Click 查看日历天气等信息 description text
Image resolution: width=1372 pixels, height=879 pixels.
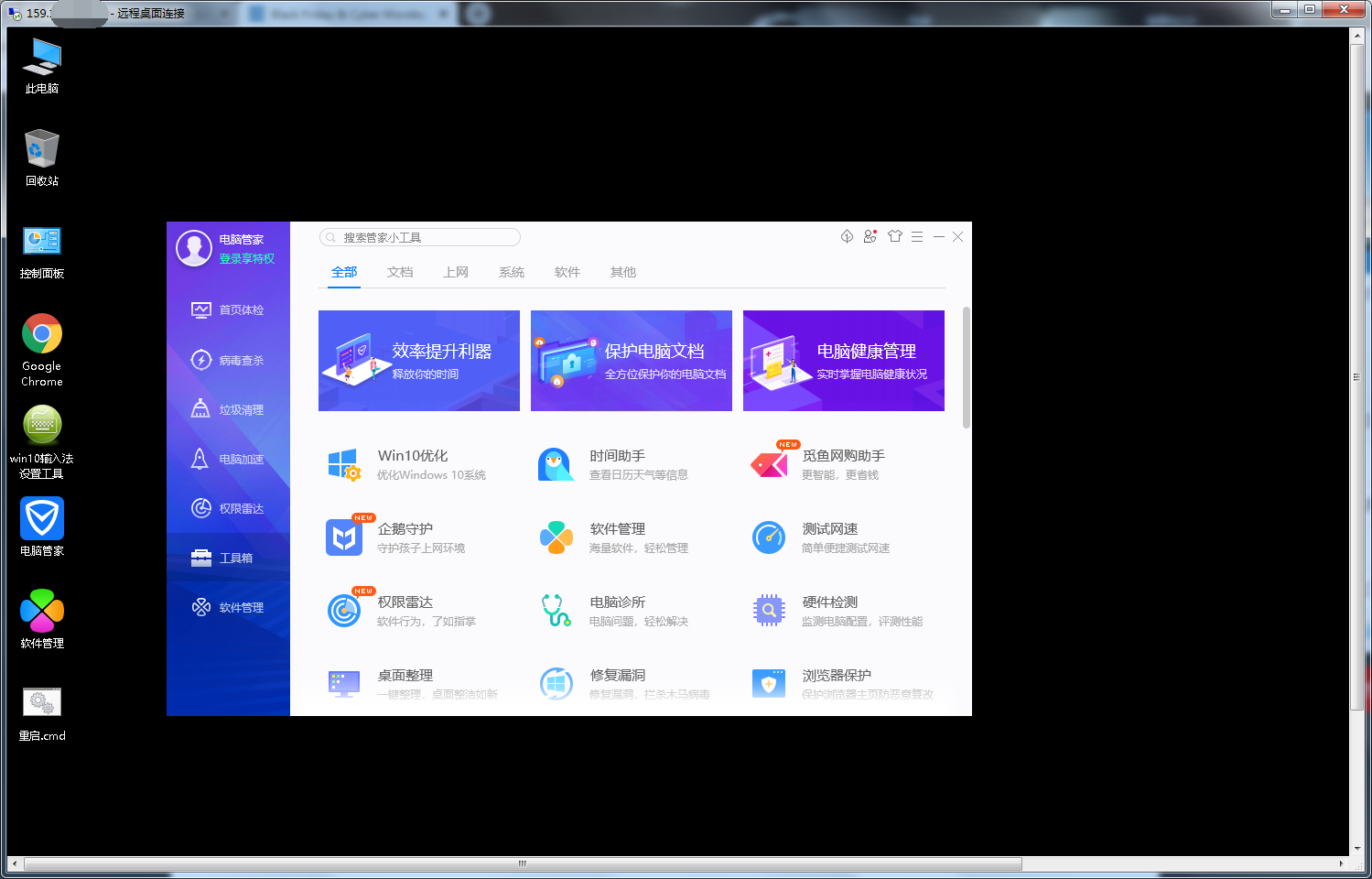click(x=639, y=475)
